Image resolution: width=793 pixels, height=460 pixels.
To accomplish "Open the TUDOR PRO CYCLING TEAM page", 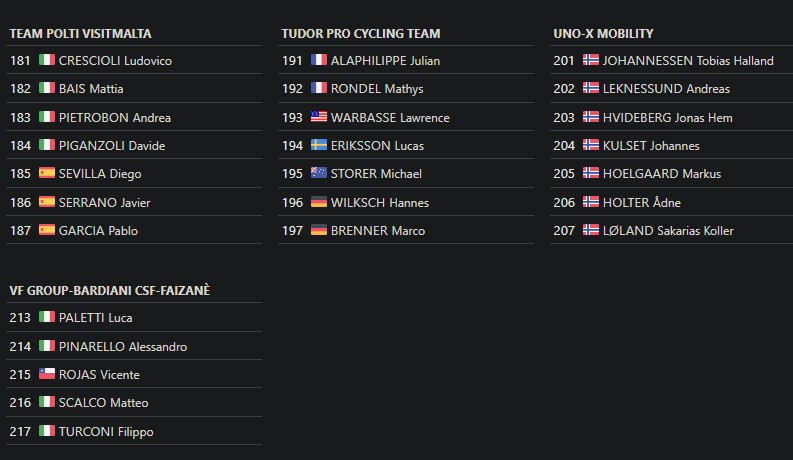I will [x=360, y=33].
